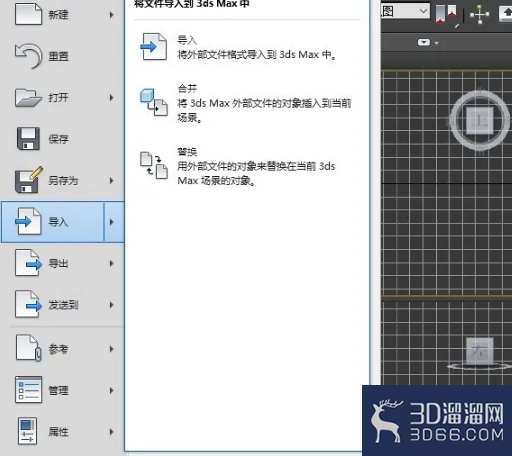This screenshot has height=456, width=512.
Task: Click the Export (导出) icon
Action: pyautogui.click(x=28, y=263)
